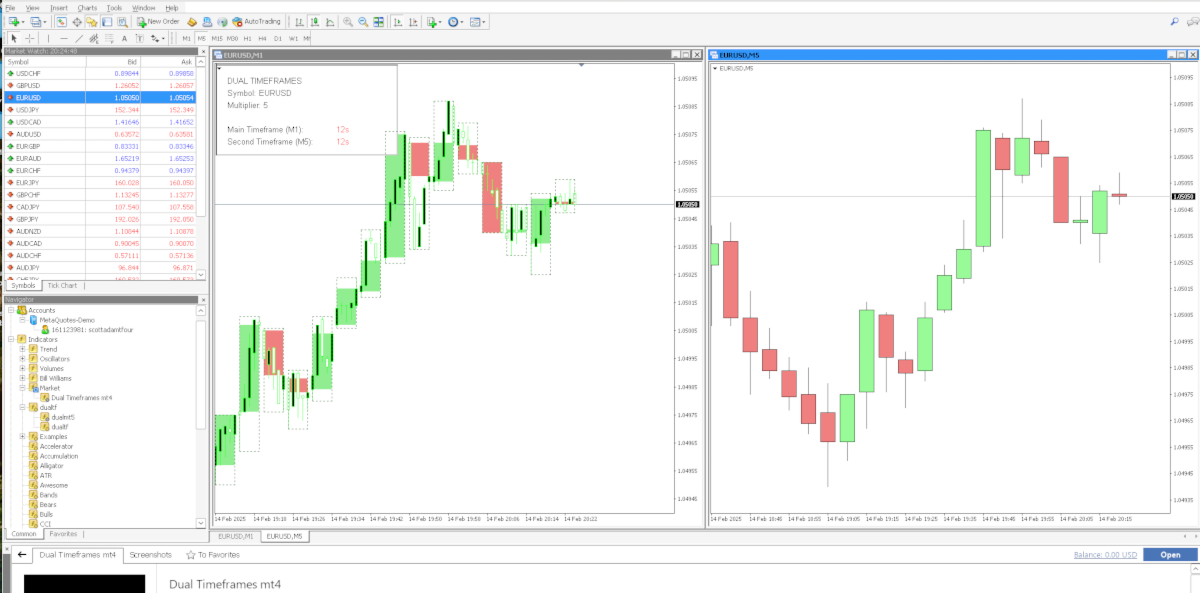This screenshot has height=593, width=1200.
Task: Tile chart windows with the grid icon
Action: click(x=378, y=21)
